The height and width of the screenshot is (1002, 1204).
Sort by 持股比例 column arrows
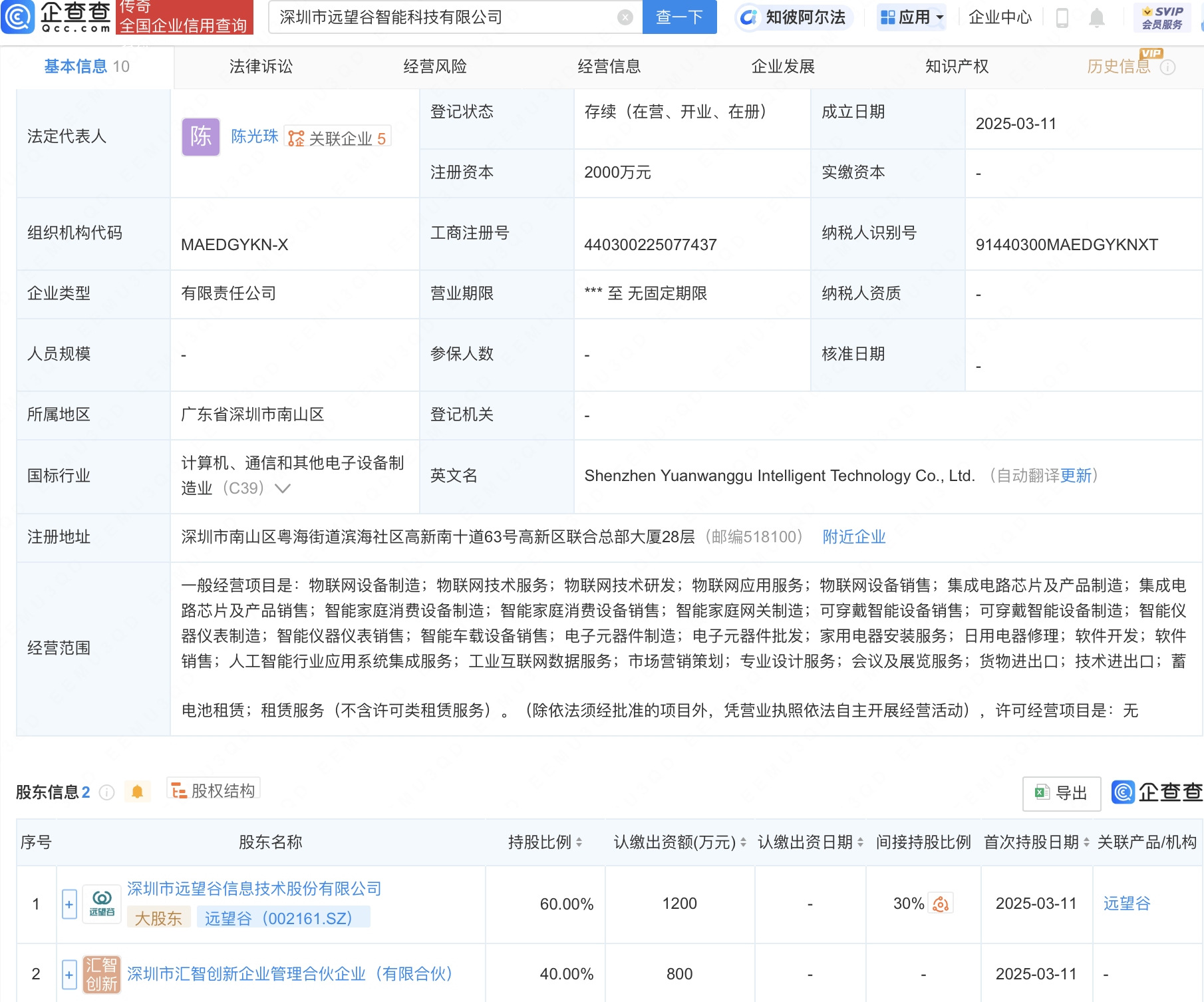[x=579, y=842]
